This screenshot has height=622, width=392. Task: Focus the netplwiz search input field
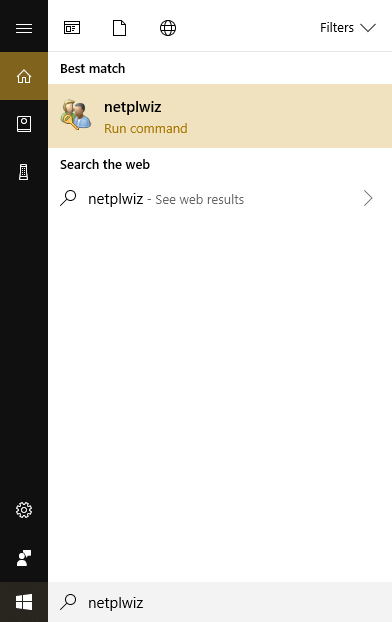(220, 602)
